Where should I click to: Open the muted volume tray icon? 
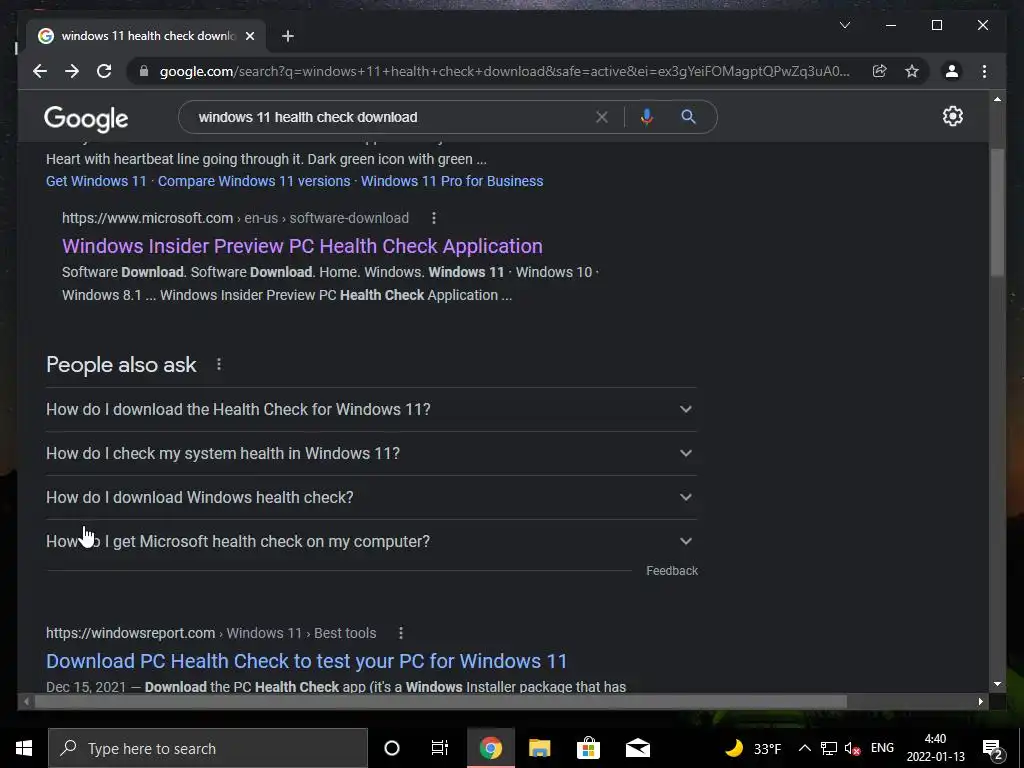(852, 748)
